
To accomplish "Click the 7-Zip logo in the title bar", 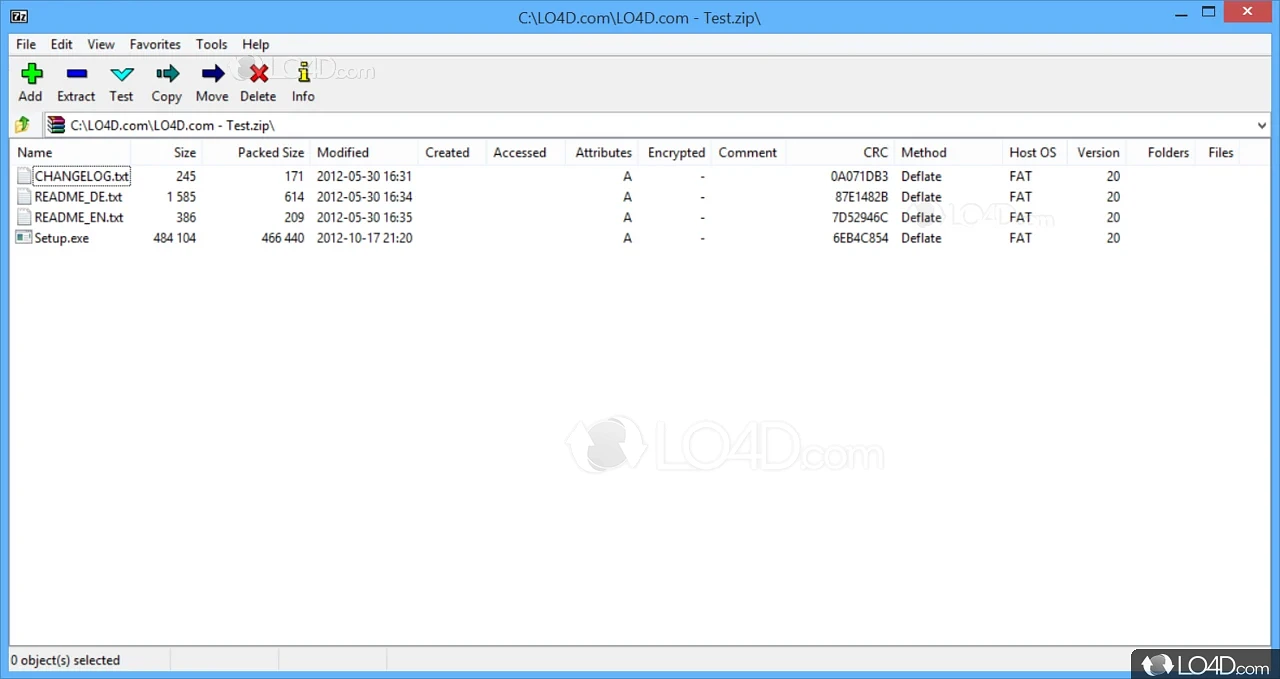I will click(x=19, y=16).
